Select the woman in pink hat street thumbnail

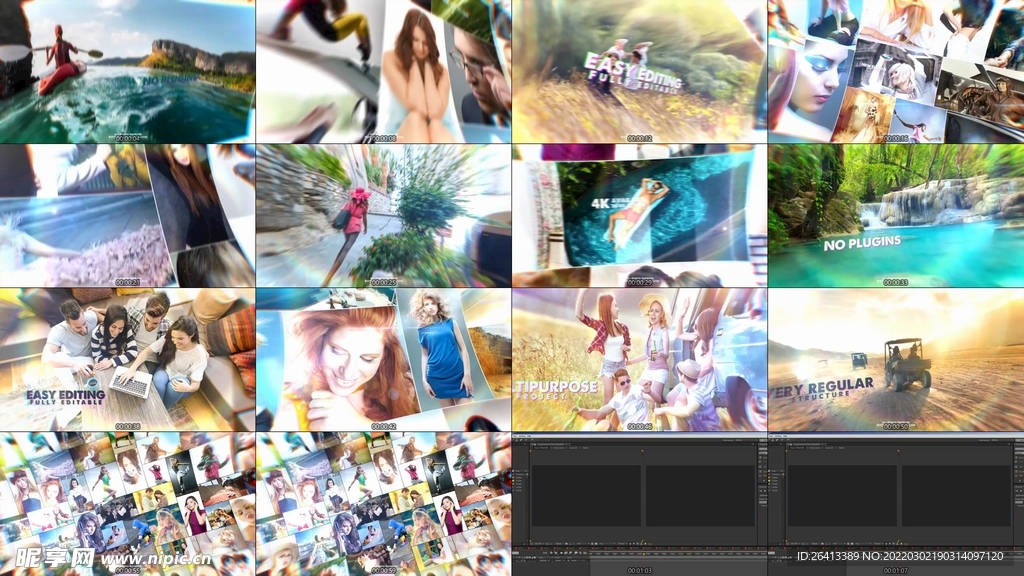point(384,216)
